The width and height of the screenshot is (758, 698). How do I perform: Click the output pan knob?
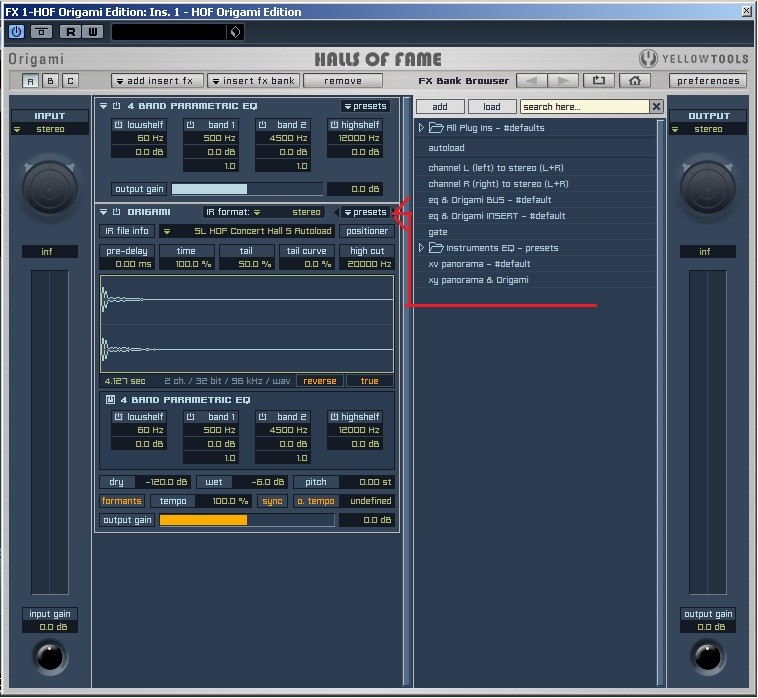click(x=707, y=188)
